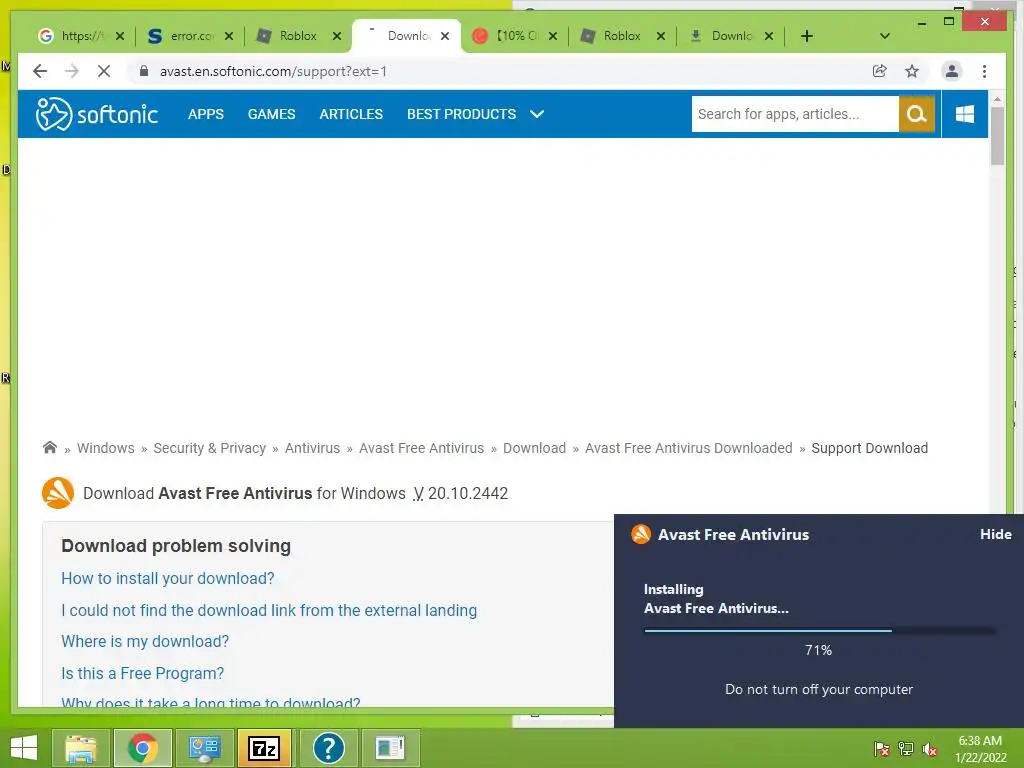This screenshot has height=768, width=1024.
Task: Click the Do not turn off your computer text
Action: 819,690
